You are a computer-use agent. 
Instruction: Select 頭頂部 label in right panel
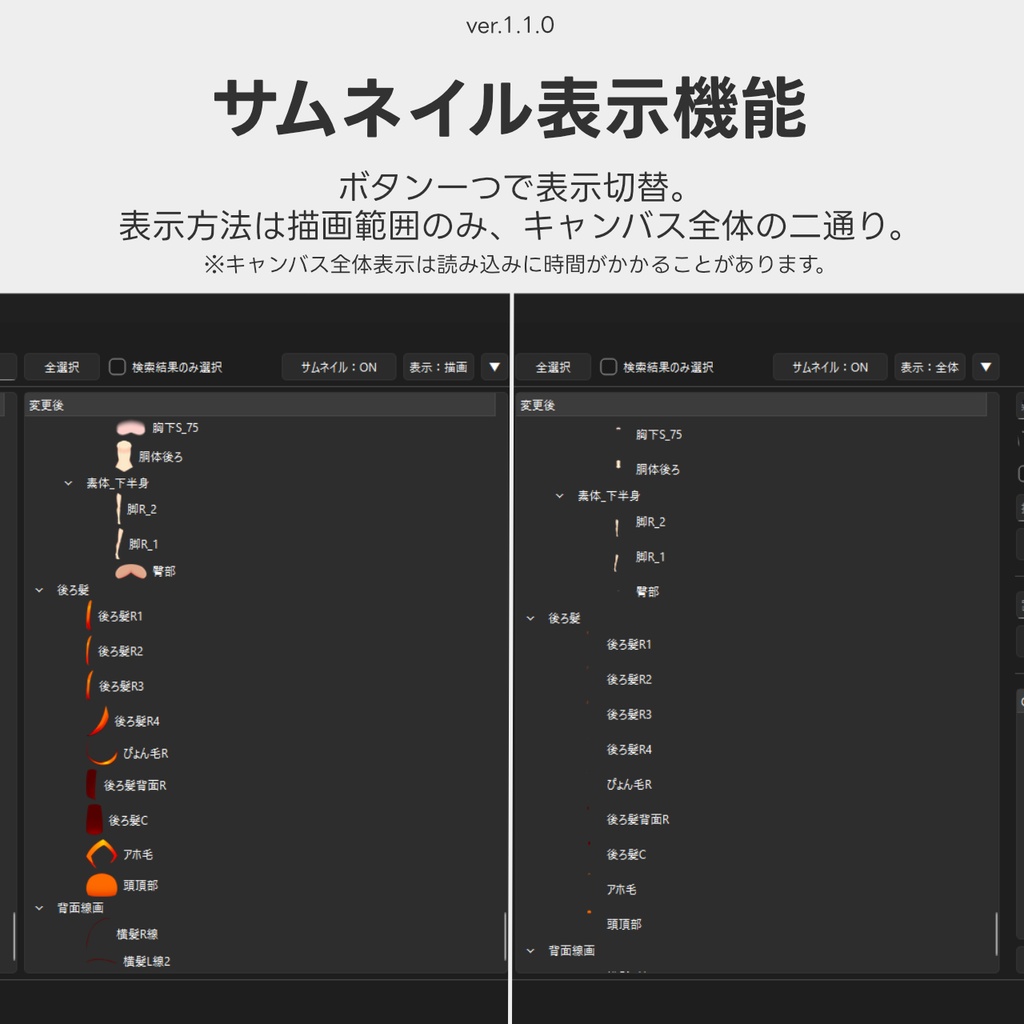[624, 924]
